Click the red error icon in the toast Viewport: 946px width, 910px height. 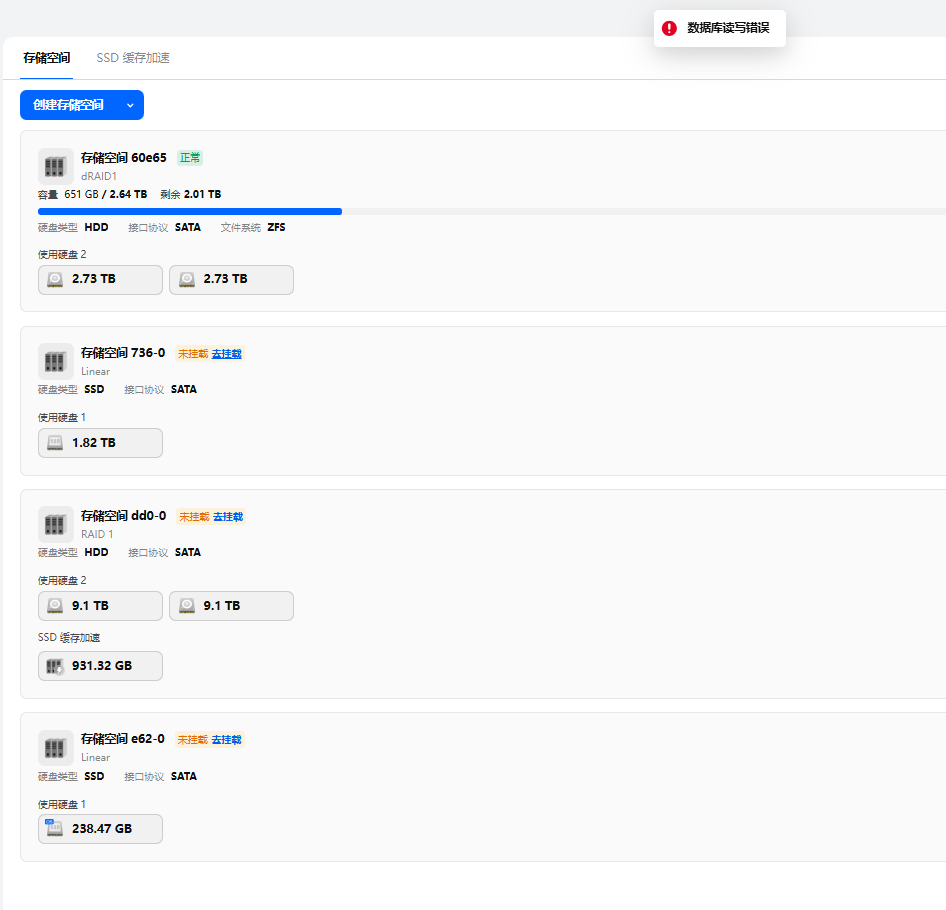pyautogui.click(x=670, y=28)
